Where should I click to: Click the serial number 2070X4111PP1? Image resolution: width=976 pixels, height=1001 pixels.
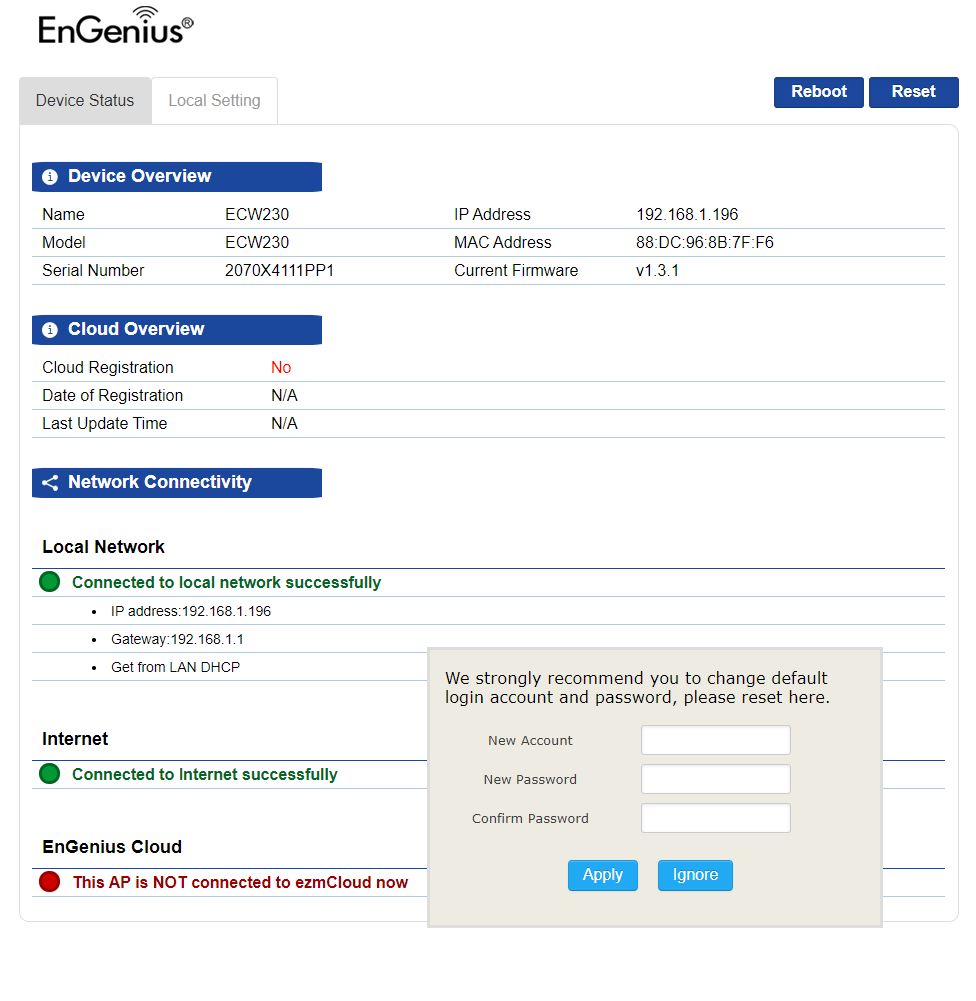(x=279, y=271)
